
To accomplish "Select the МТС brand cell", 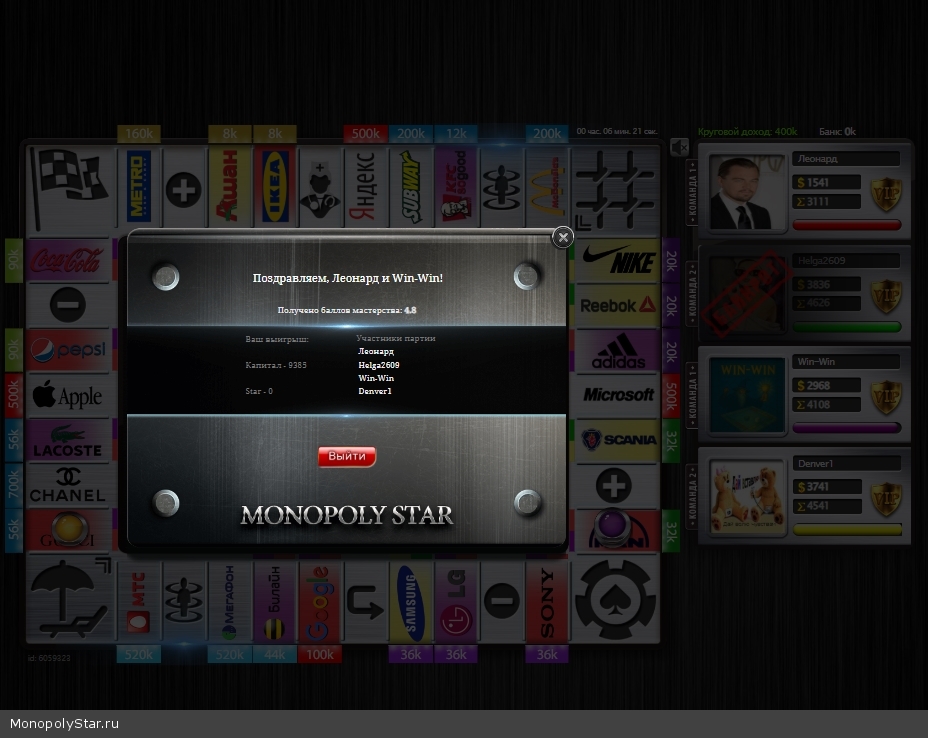I will point(139,602).
